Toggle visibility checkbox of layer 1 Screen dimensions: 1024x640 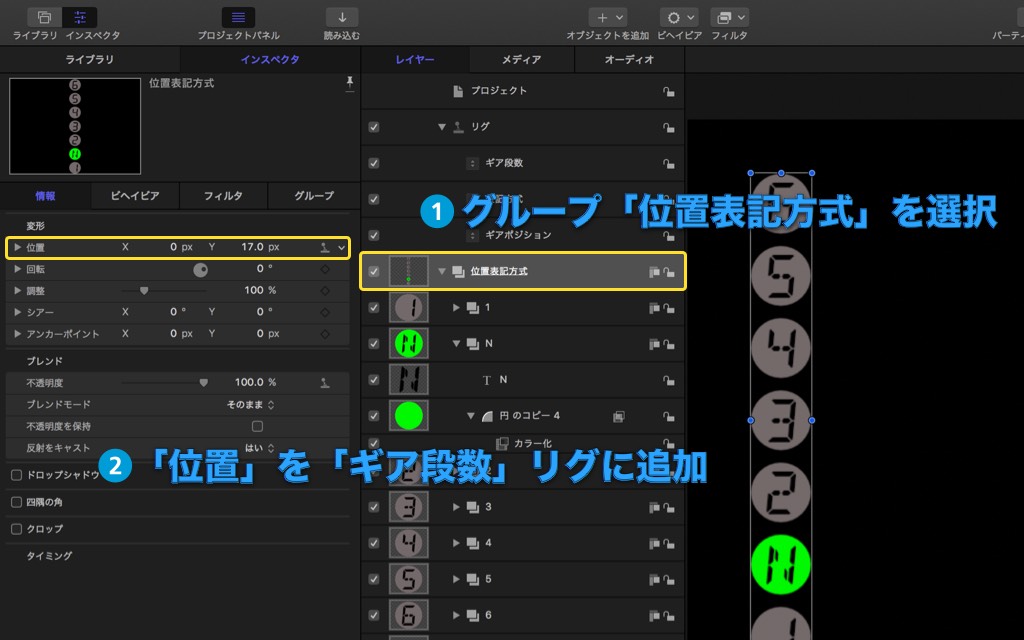[x=374, y=308]
